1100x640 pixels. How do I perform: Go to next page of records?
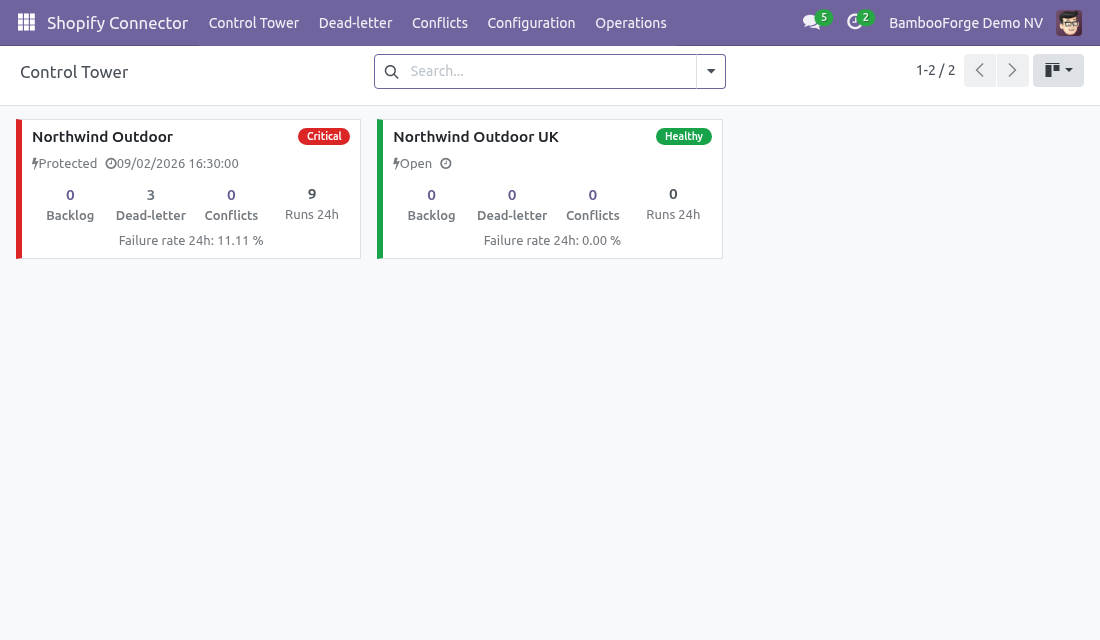pyautogui.click(x=1012, y=70)
